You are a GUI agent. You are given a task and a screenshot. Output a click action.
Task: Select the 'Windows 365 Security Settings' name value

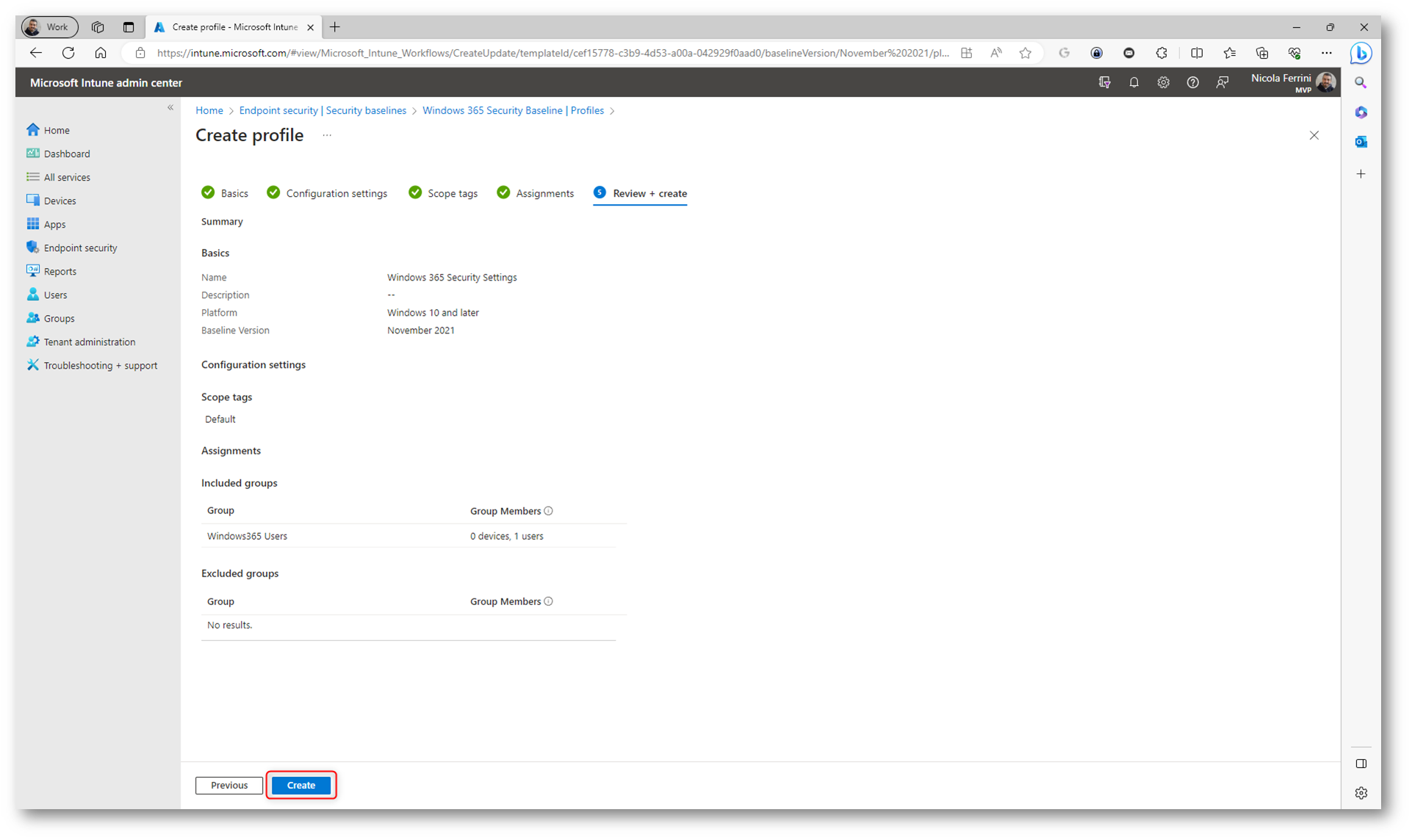452,278
